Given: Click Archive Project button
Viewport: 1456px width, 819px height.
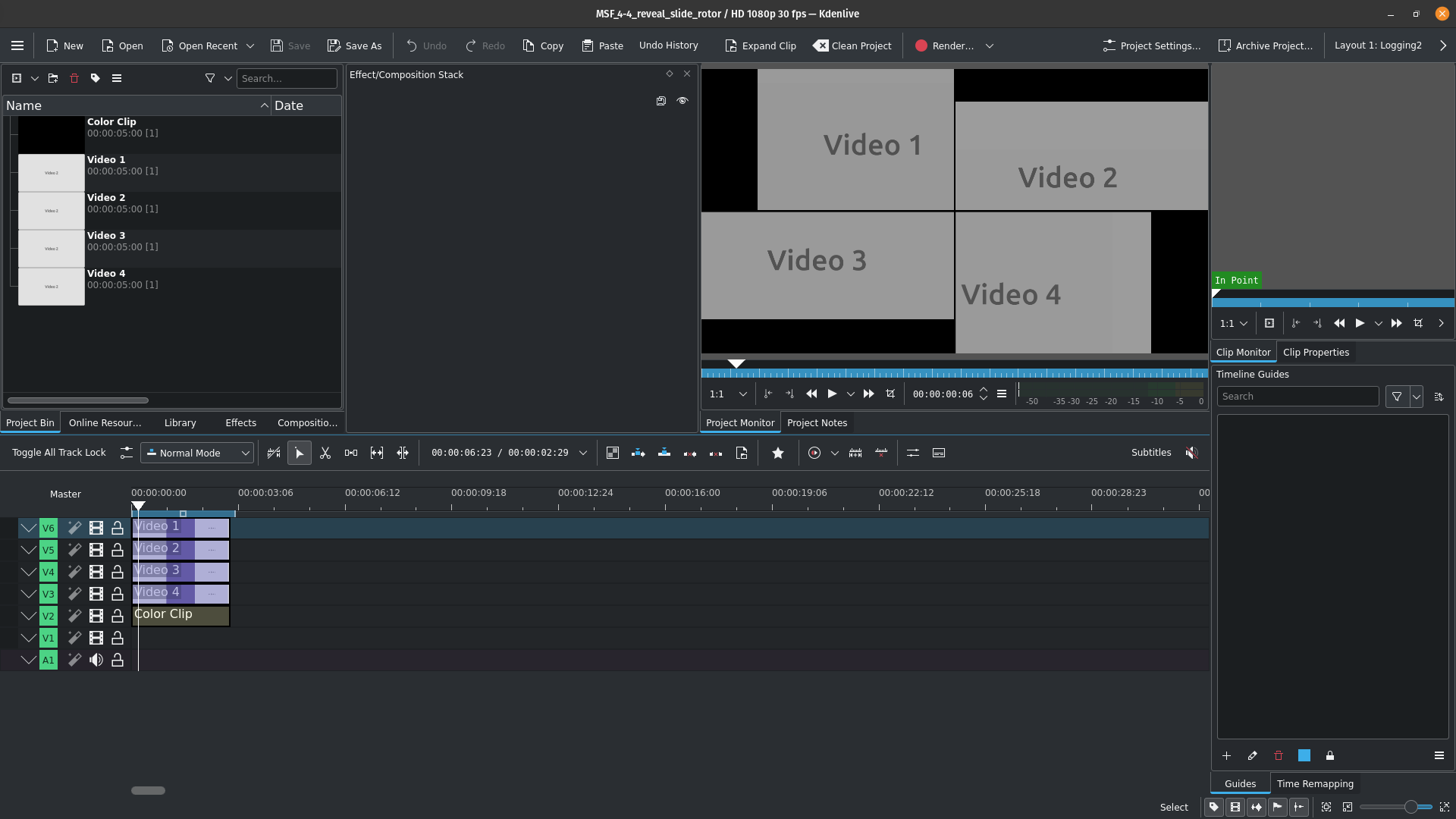Looking at the screenshot, I should point(1265,45).
